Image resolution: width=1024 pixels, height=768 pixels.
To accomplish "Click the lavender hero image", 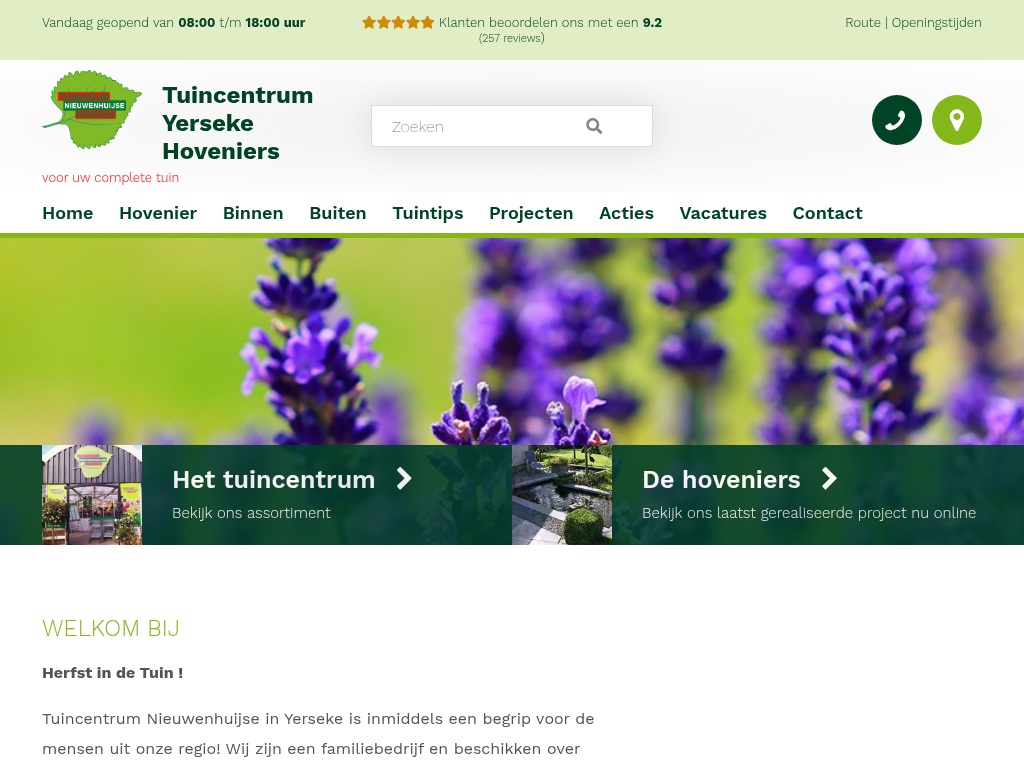I will pos(512,341).
